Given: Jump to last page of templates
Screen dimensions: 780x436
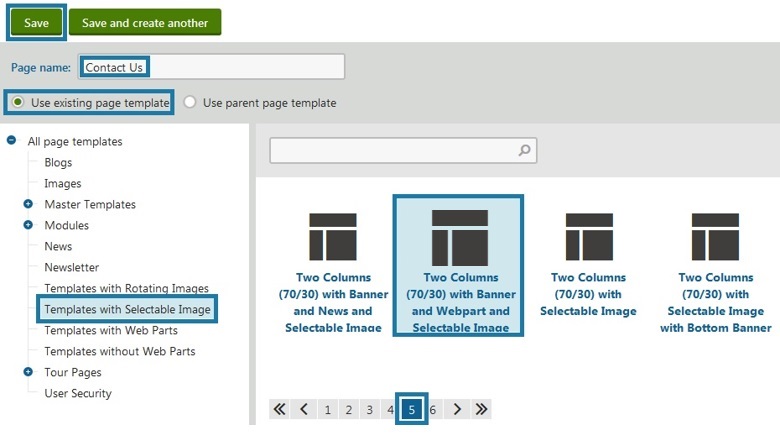Looking at the screenshot, I should (x=481, y=409).
